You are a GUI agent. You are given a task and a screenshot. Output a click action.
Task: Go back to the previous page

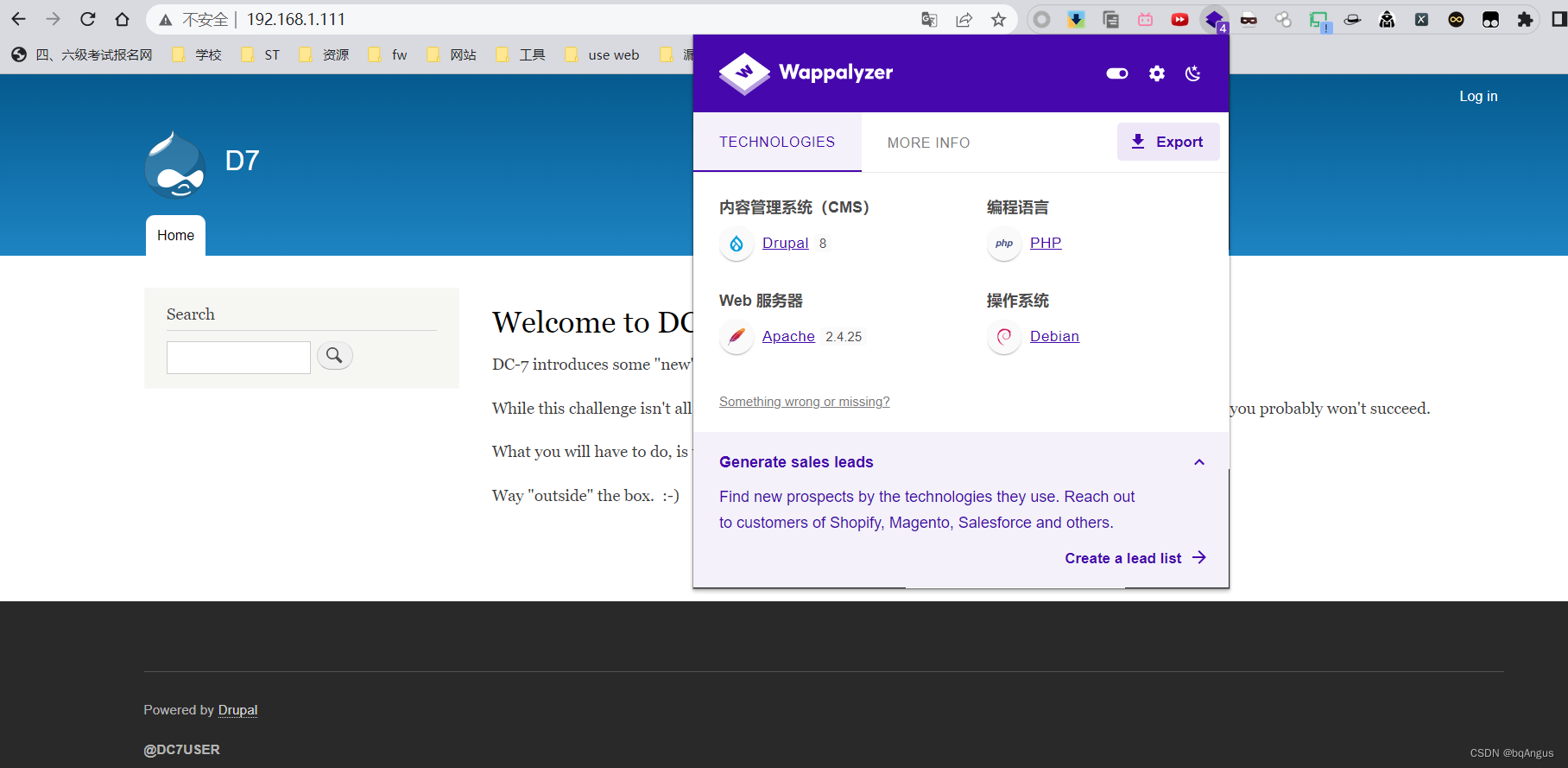[19, 19]
